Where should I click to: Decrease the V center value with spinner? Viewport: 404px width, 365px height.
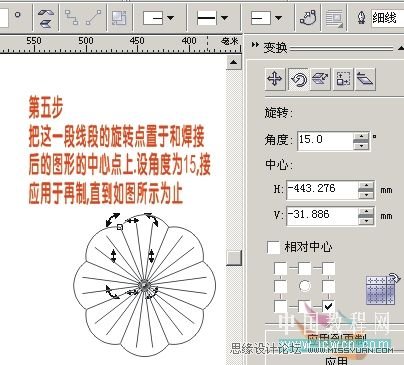367,221
